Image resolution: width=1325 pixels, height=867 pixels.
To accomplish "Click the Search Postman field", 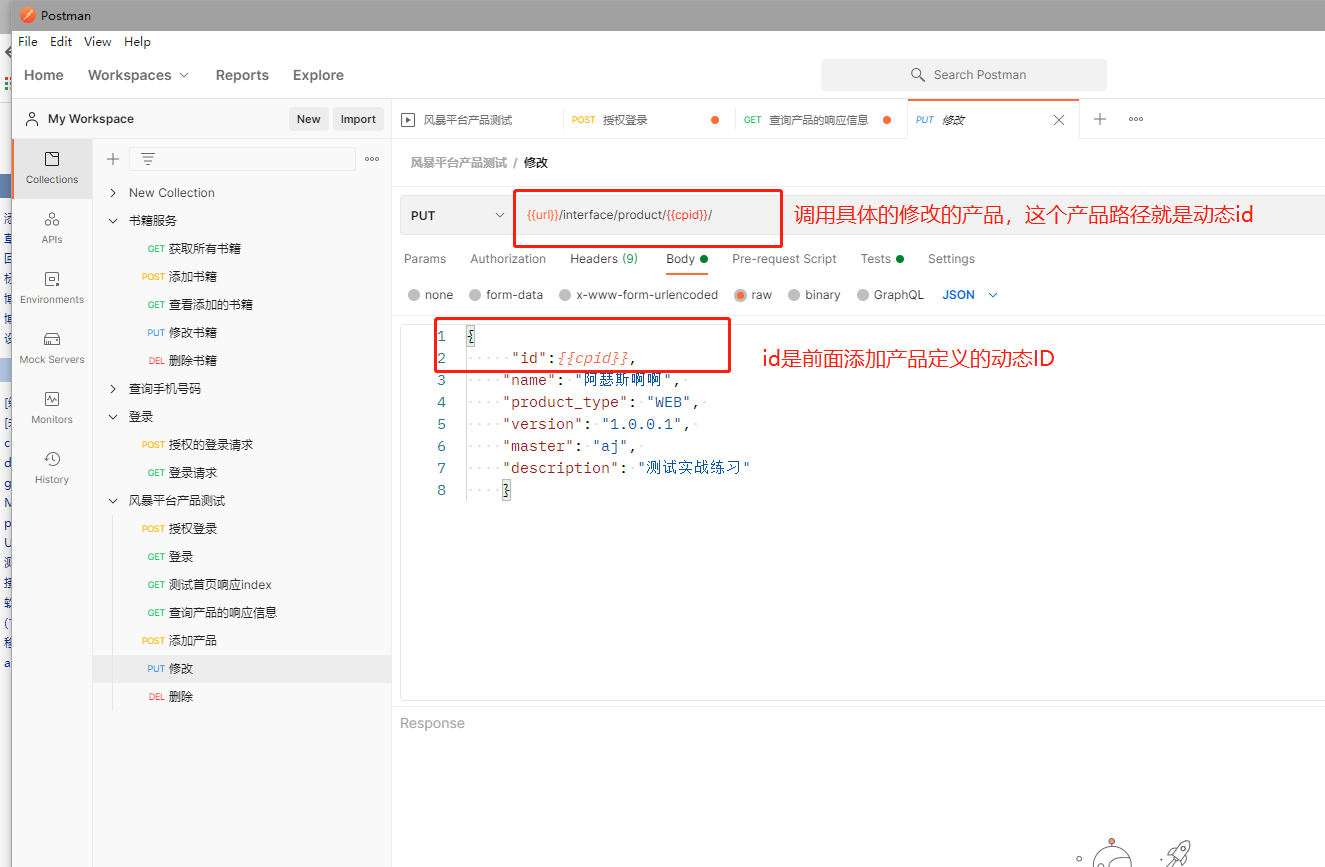I will point(964,75).
